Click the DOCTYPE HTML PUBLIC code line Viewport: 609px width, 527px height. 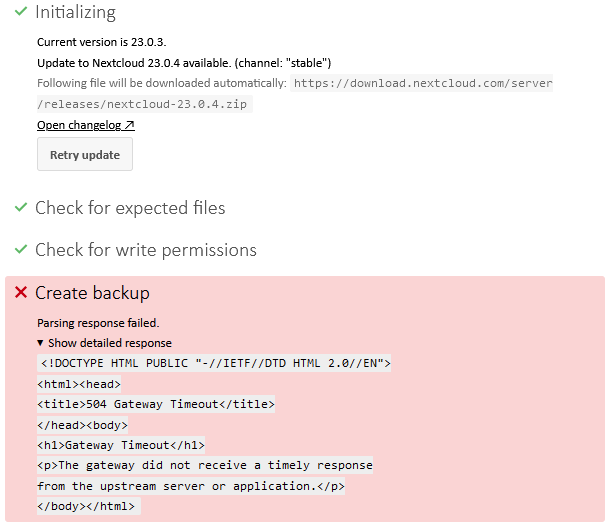(214, 363)
